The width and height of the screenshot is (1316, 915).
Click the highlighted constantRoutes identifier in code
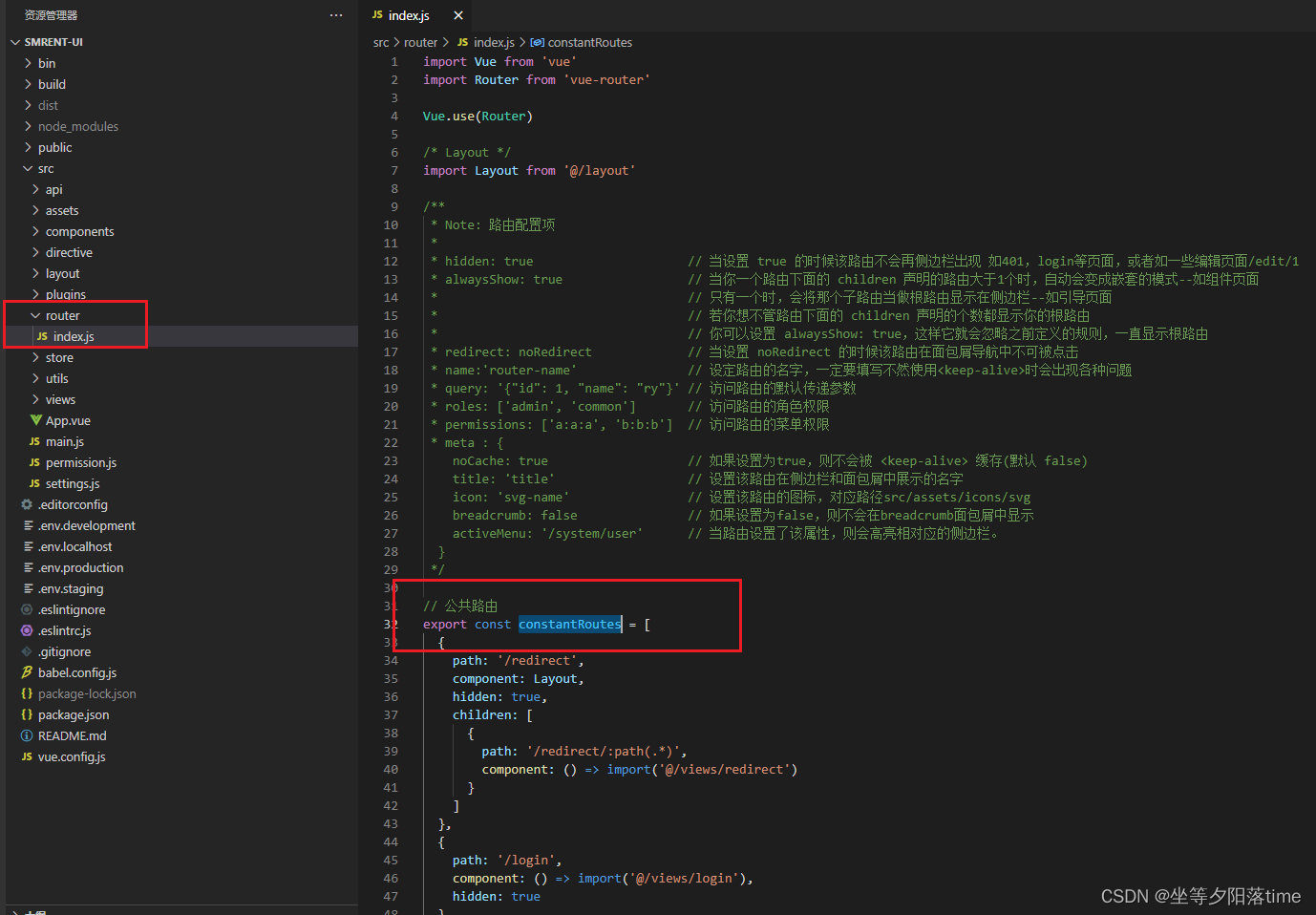coord(570,625)
